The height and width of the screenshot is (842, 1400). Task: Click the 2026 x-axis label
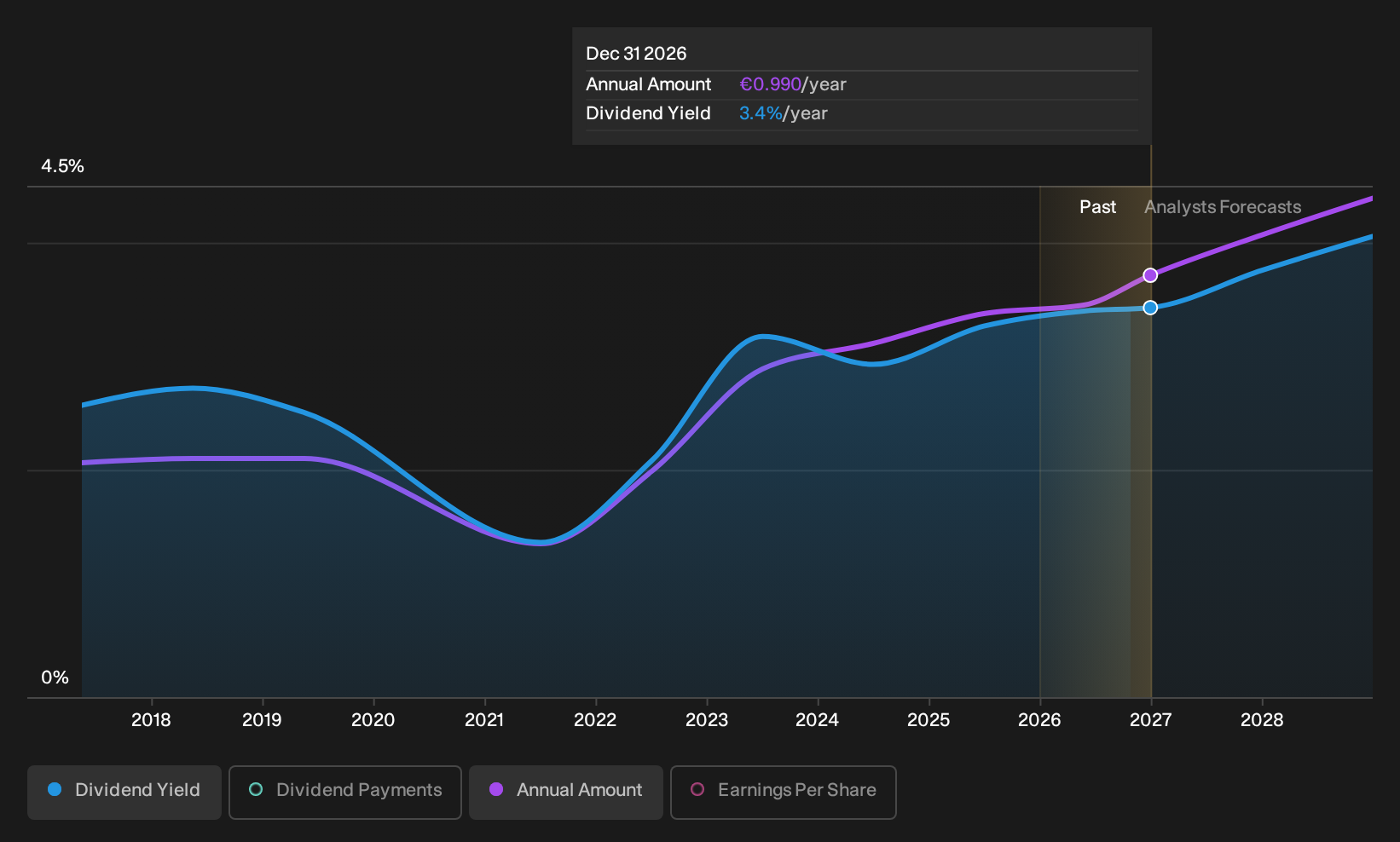(1040, 720)
